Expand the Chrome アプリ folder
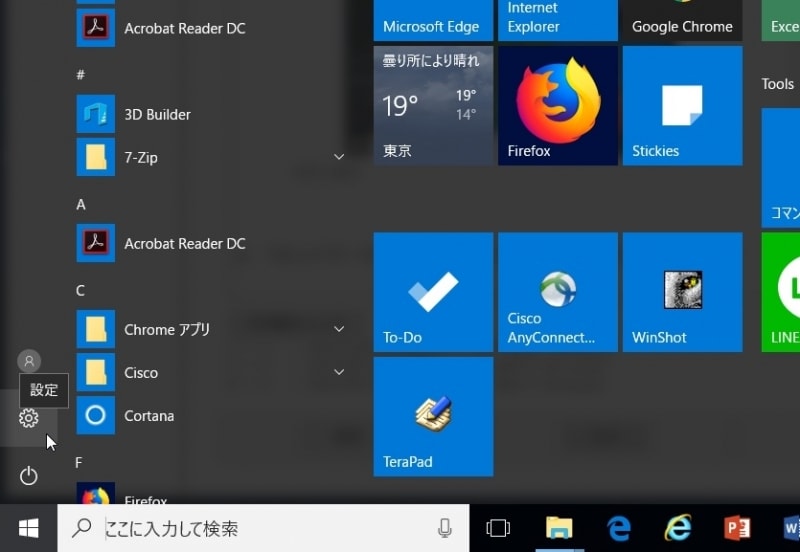 (339, 329)
